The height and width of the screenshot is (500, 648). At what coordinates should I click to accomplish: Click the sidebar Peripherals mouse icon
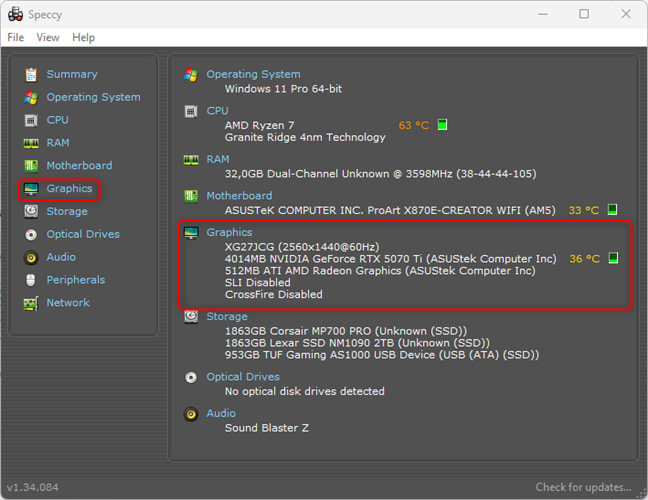tap(31, 281)
